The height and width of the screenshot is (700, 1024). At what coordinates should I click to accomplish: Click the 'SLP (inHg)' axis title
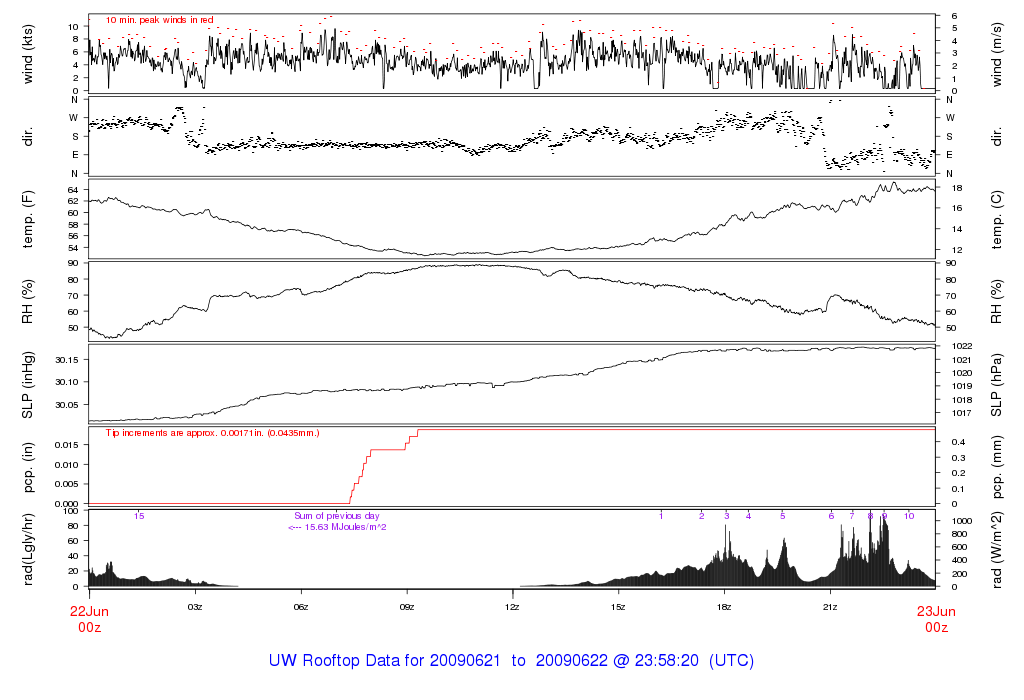tap(27, 385)
